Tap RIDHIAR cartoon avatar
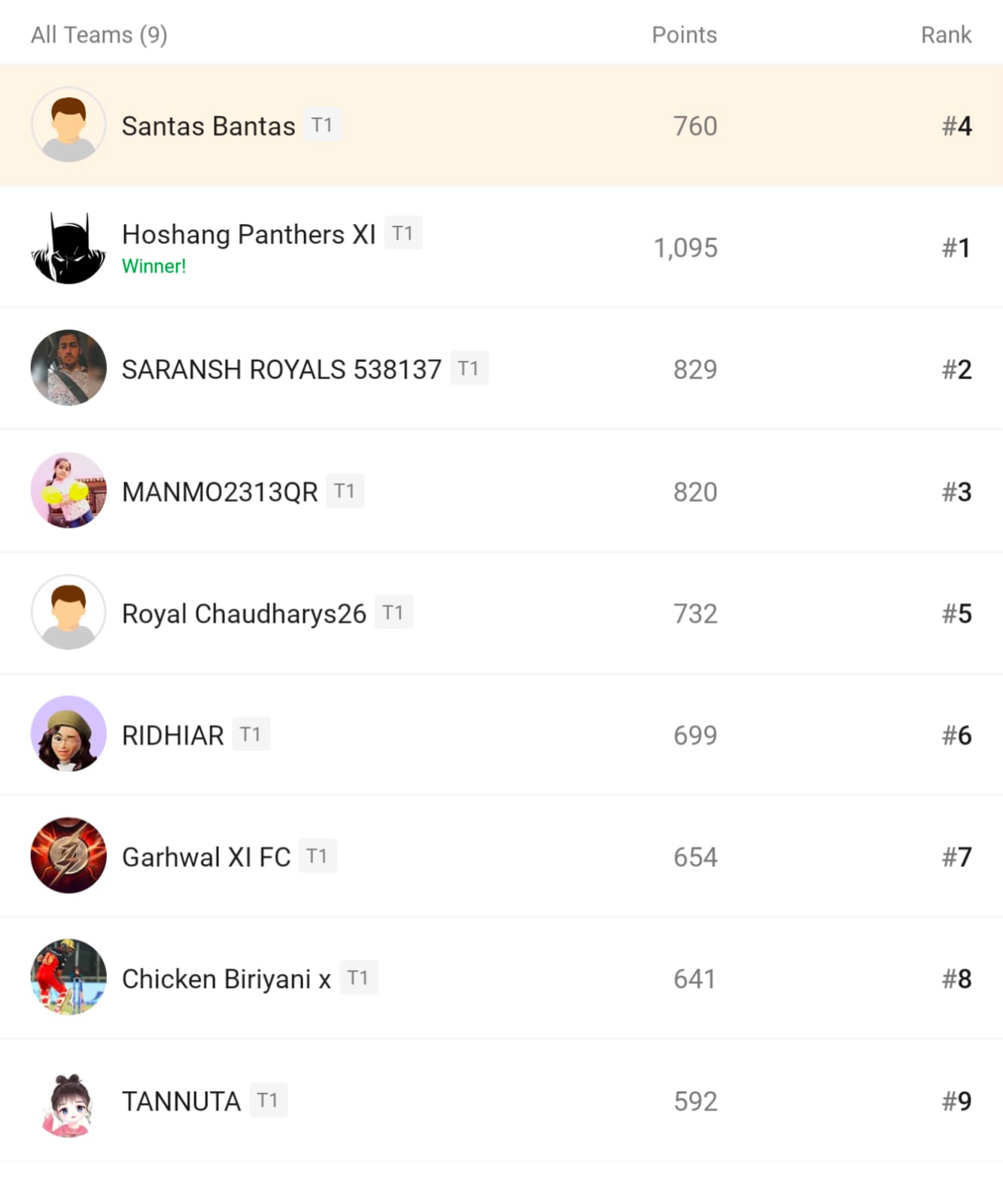This screenshot has width=1003, height=1204. point(68,734)
